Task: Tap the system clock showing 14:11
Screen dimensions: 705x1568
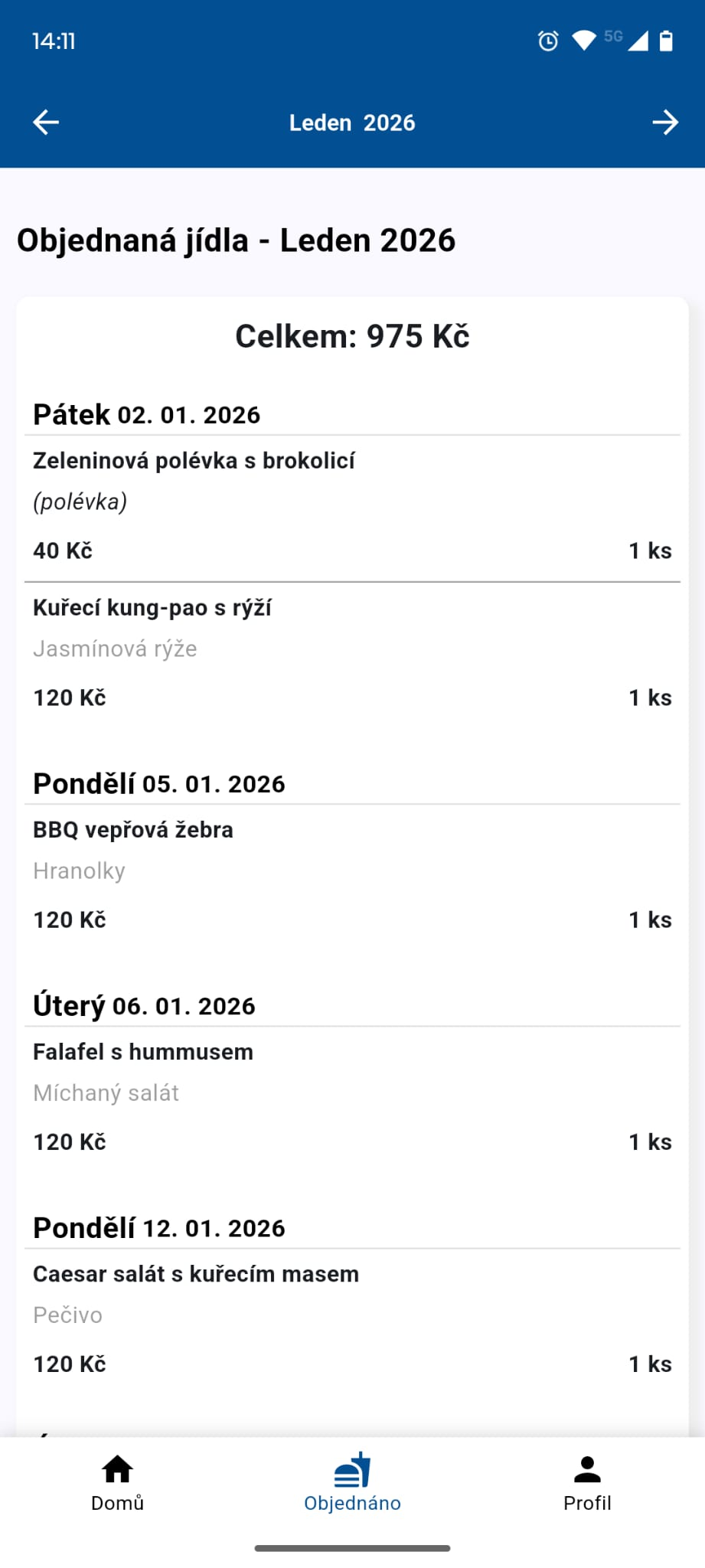Action: coord(54,41)
